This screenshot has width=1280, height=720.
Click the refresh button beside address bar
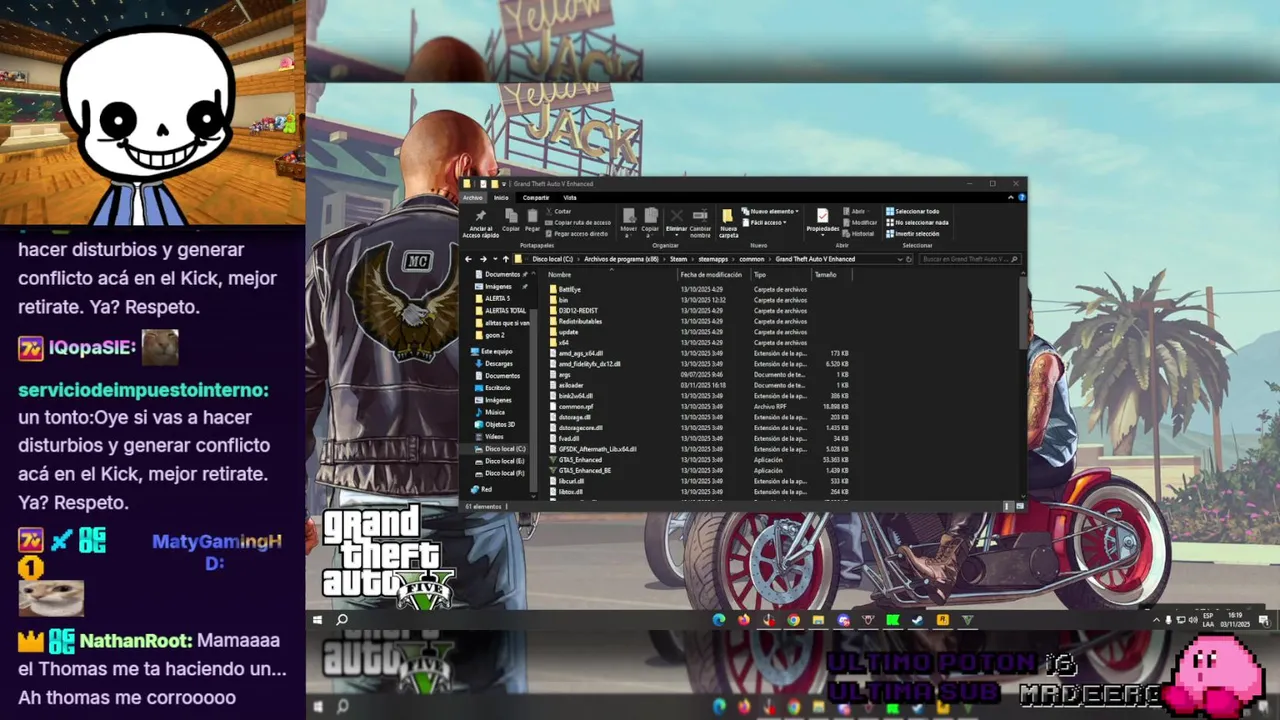click(x=909, y=259)
